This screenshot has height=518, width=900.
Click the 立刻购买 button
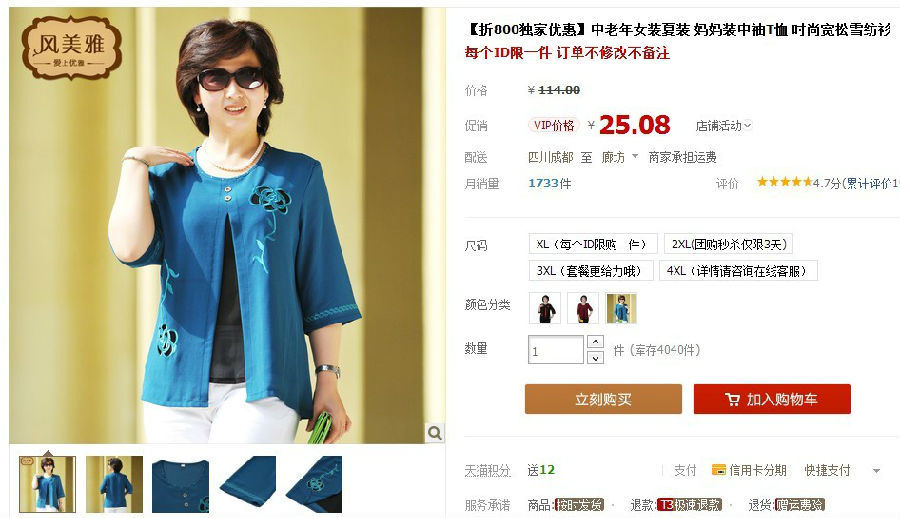click(x=603, y=399)
